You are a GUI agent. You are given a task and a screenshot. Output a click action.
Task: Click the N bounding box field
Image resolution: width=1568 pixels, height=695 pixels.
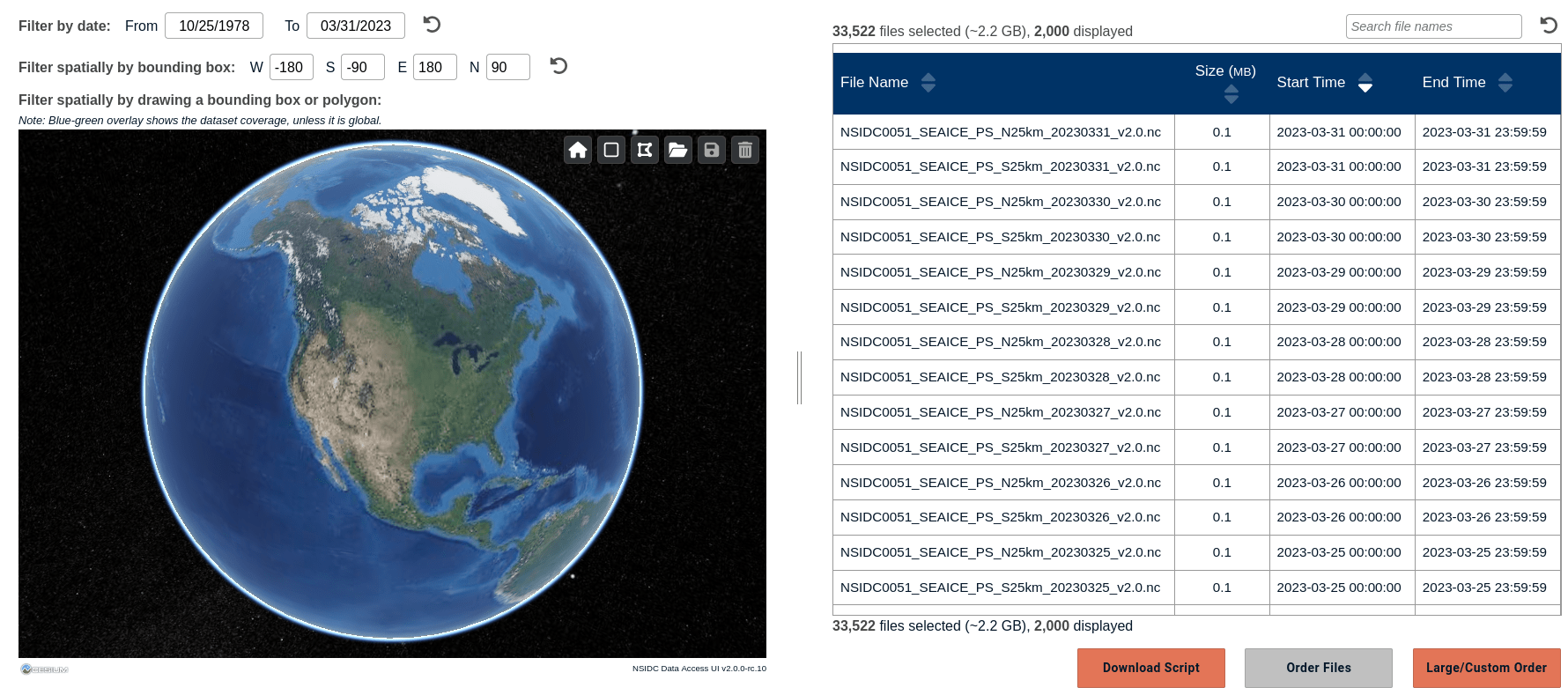pyautogui.click(x=508, y=67)
